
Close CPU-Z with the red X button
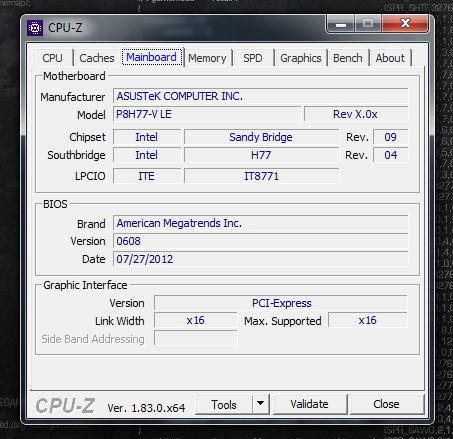tap(405, 23)
